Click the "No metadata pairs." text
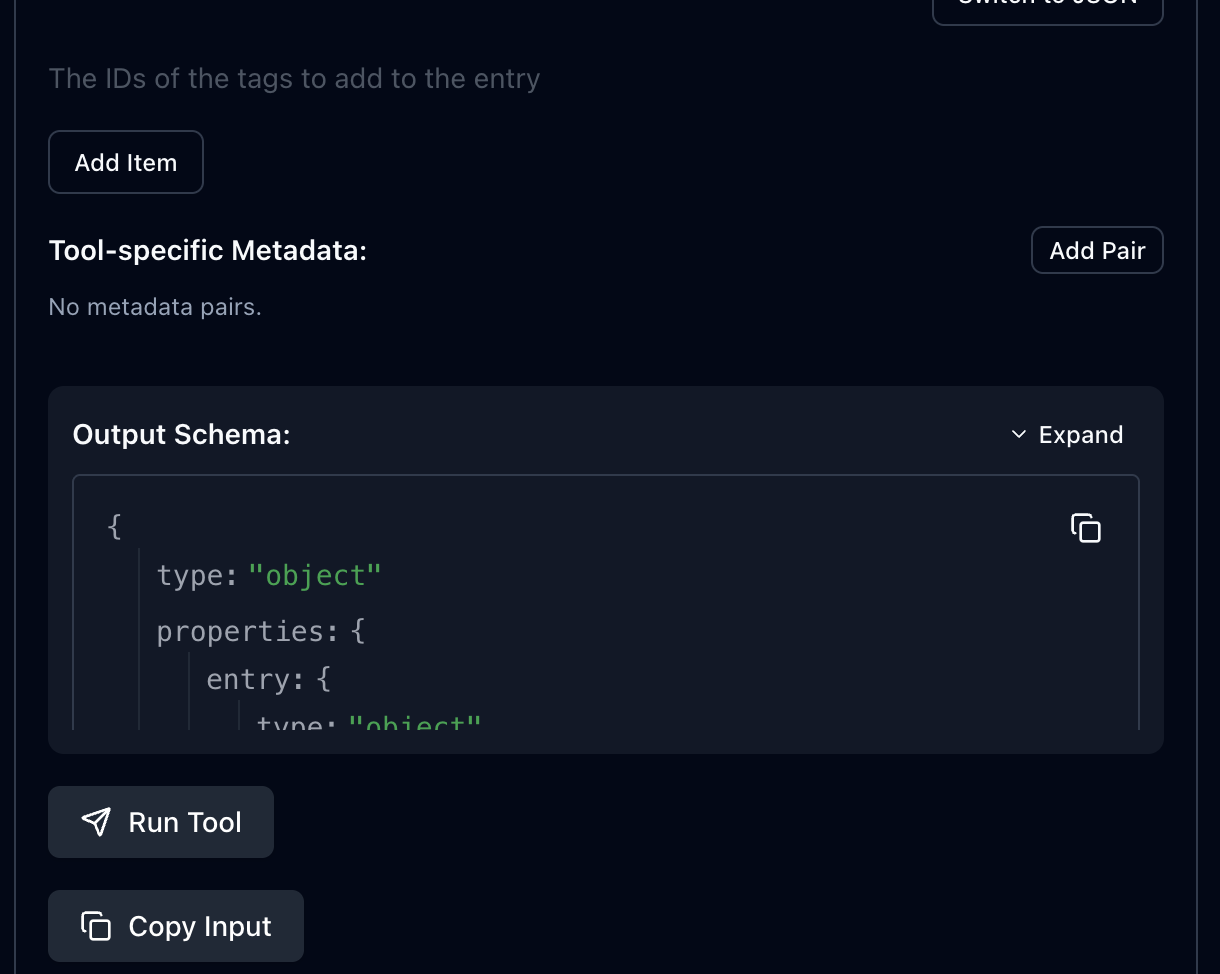The height and width of the screenshot is (974, 1220). point(155,307)
